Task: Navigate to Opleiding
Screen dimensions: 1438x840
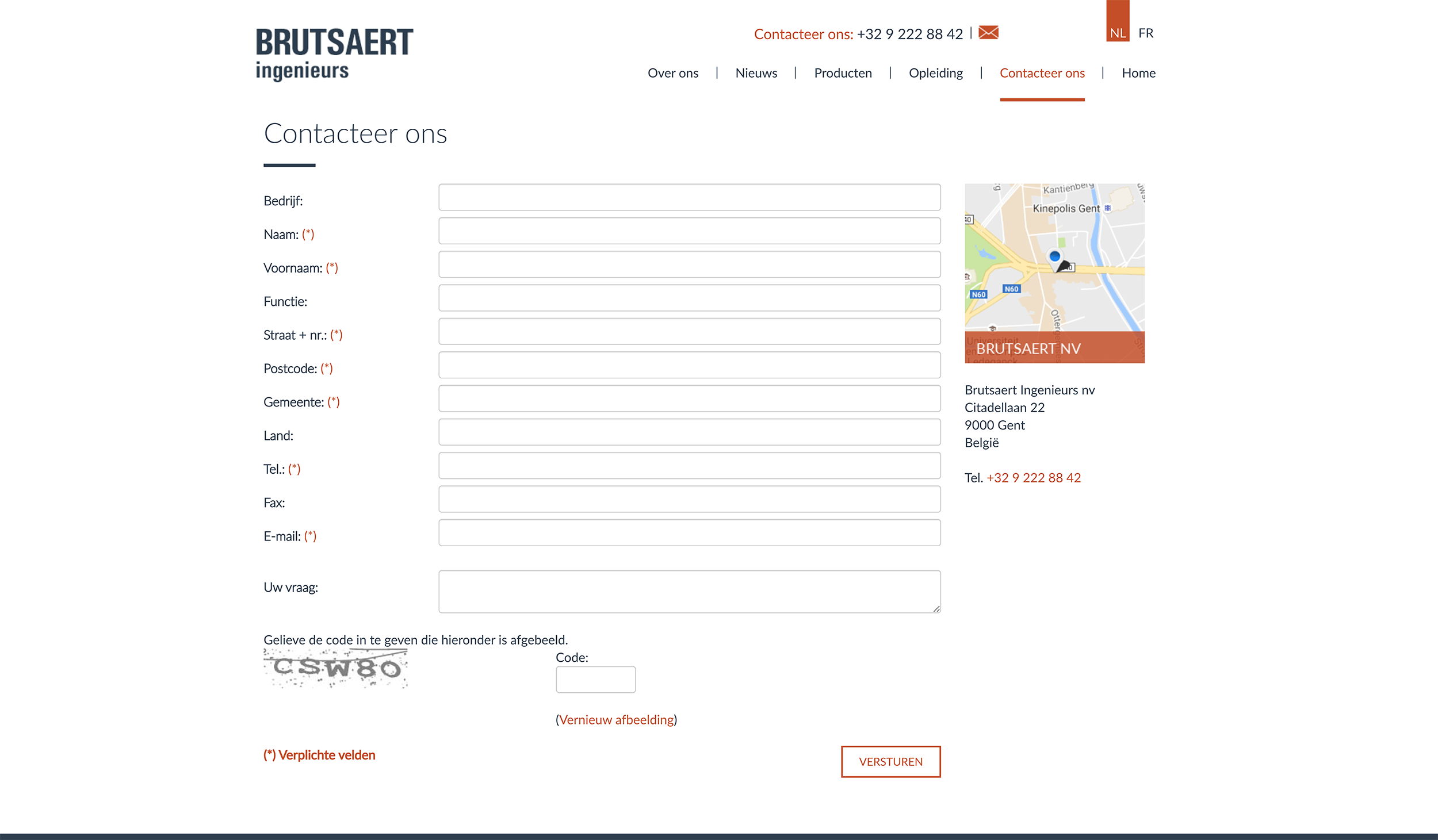Action: tap(935, 73)
